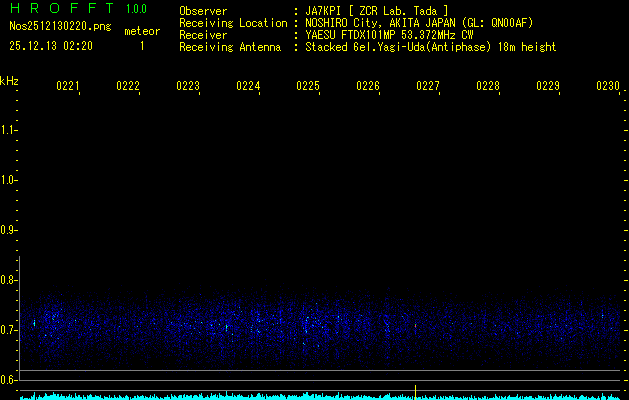This screenshot has height=400, width=629.
Task: Click the 0.7 frequency axis label
Action: [x=9, y=329]
